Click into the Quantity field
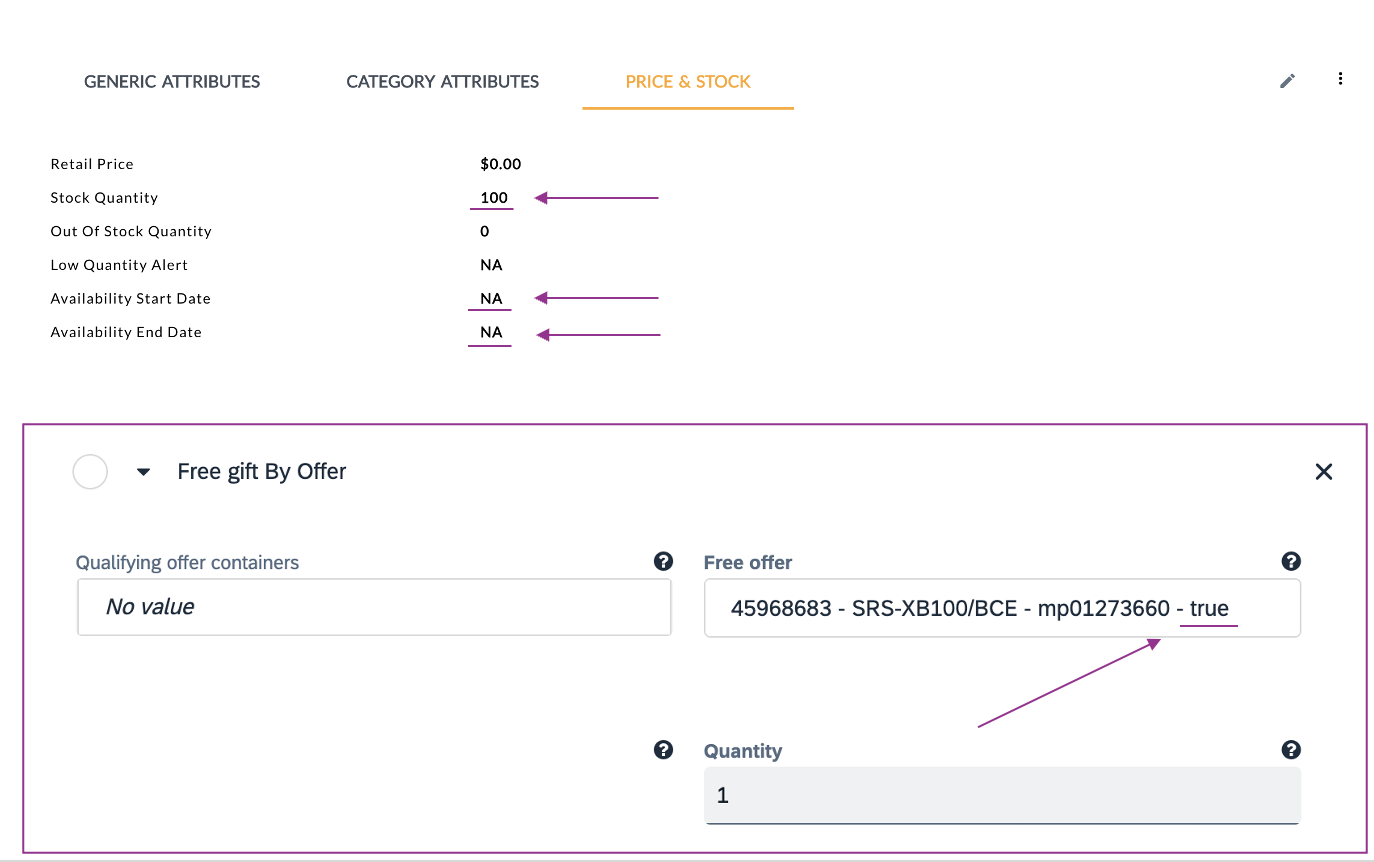The image size is (1374, 862). (1001, 796)
